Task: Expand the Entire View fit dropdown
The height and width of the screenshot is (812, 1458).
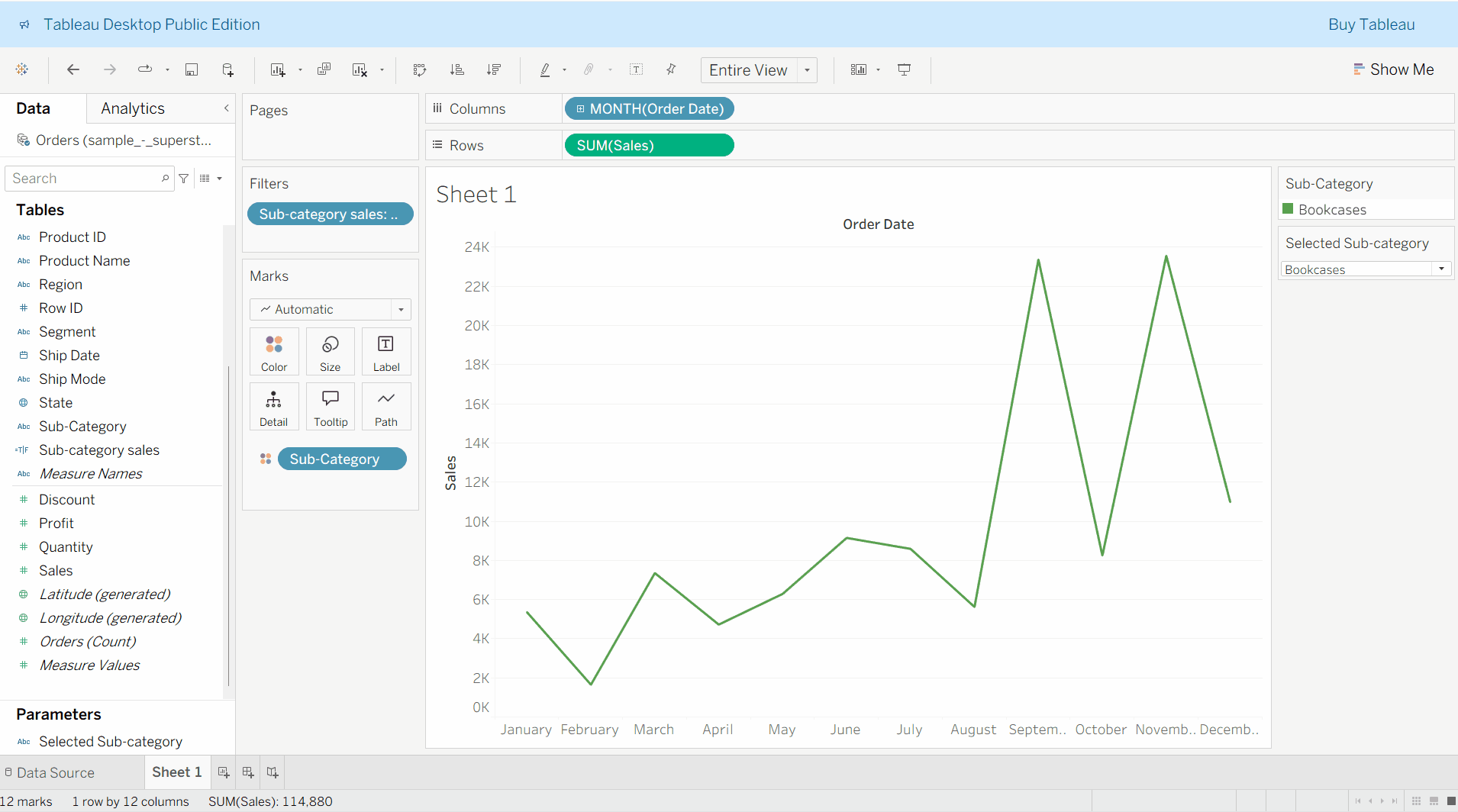Action: (807, 69)
